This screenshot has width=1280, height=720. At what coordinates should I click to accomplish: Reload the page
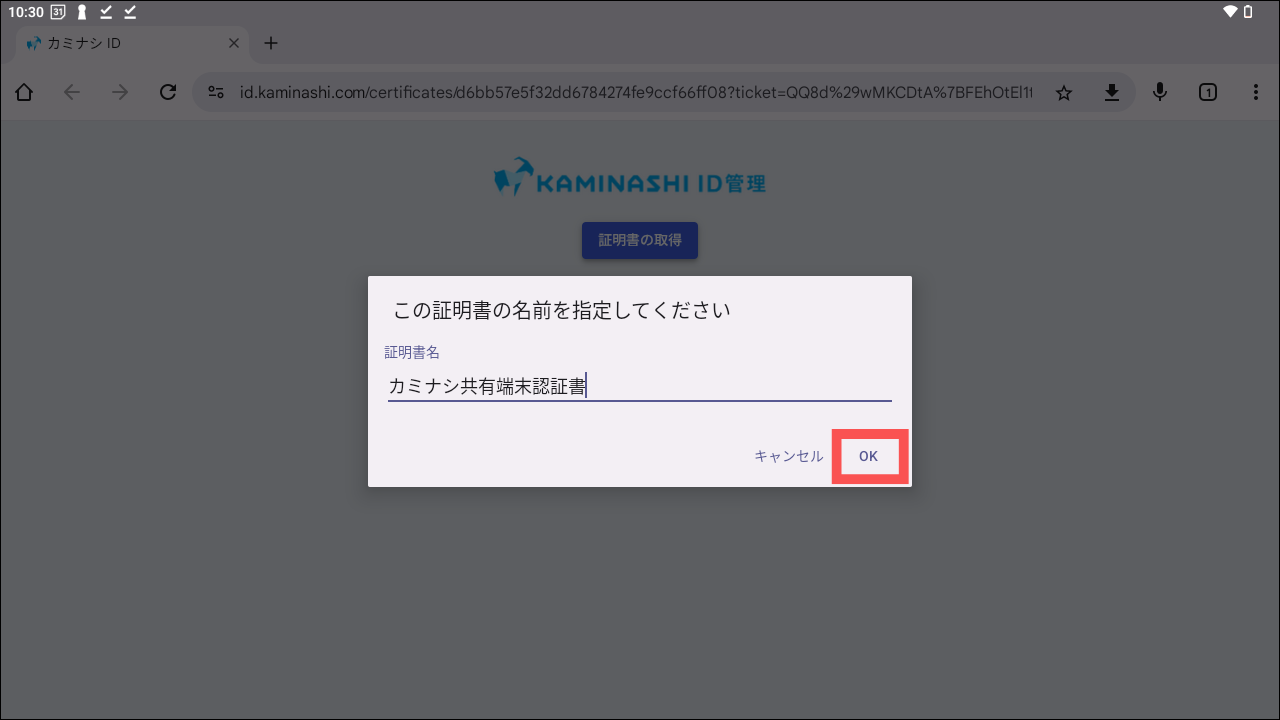coord(168,92)
